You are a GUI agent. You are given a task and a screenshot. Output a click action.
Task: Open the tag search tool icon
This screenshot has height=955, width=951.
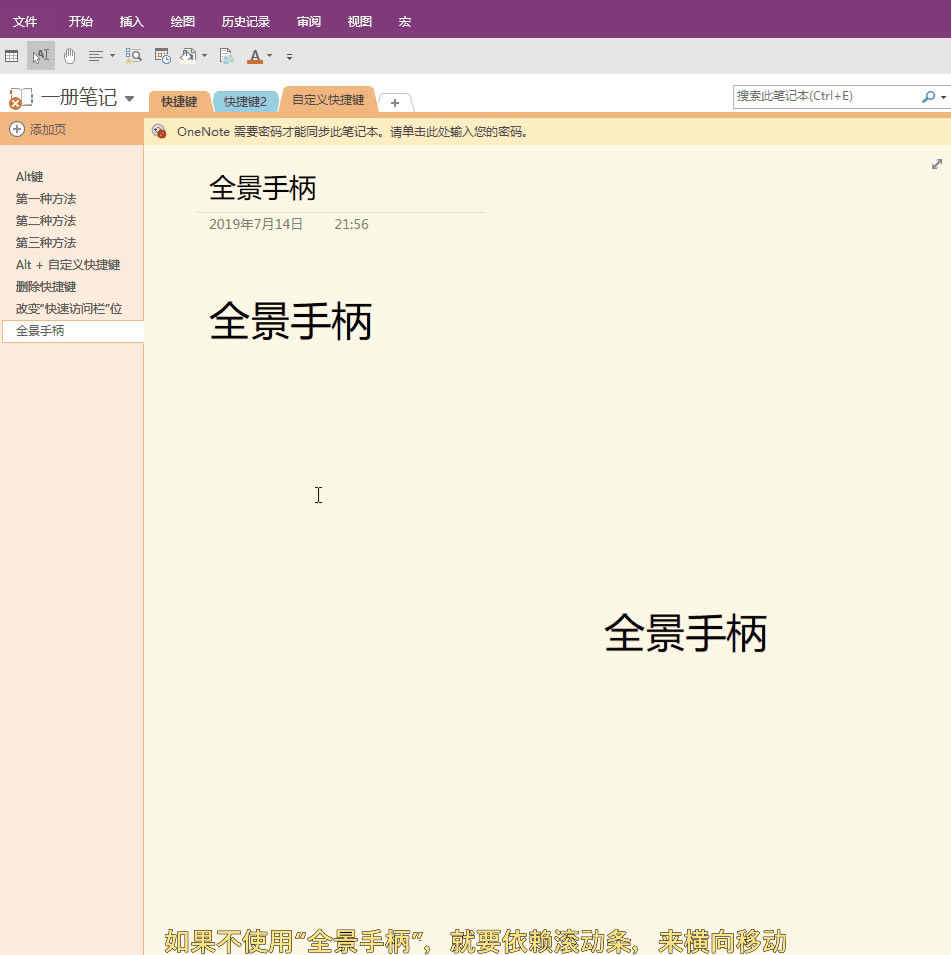(133, 56)
